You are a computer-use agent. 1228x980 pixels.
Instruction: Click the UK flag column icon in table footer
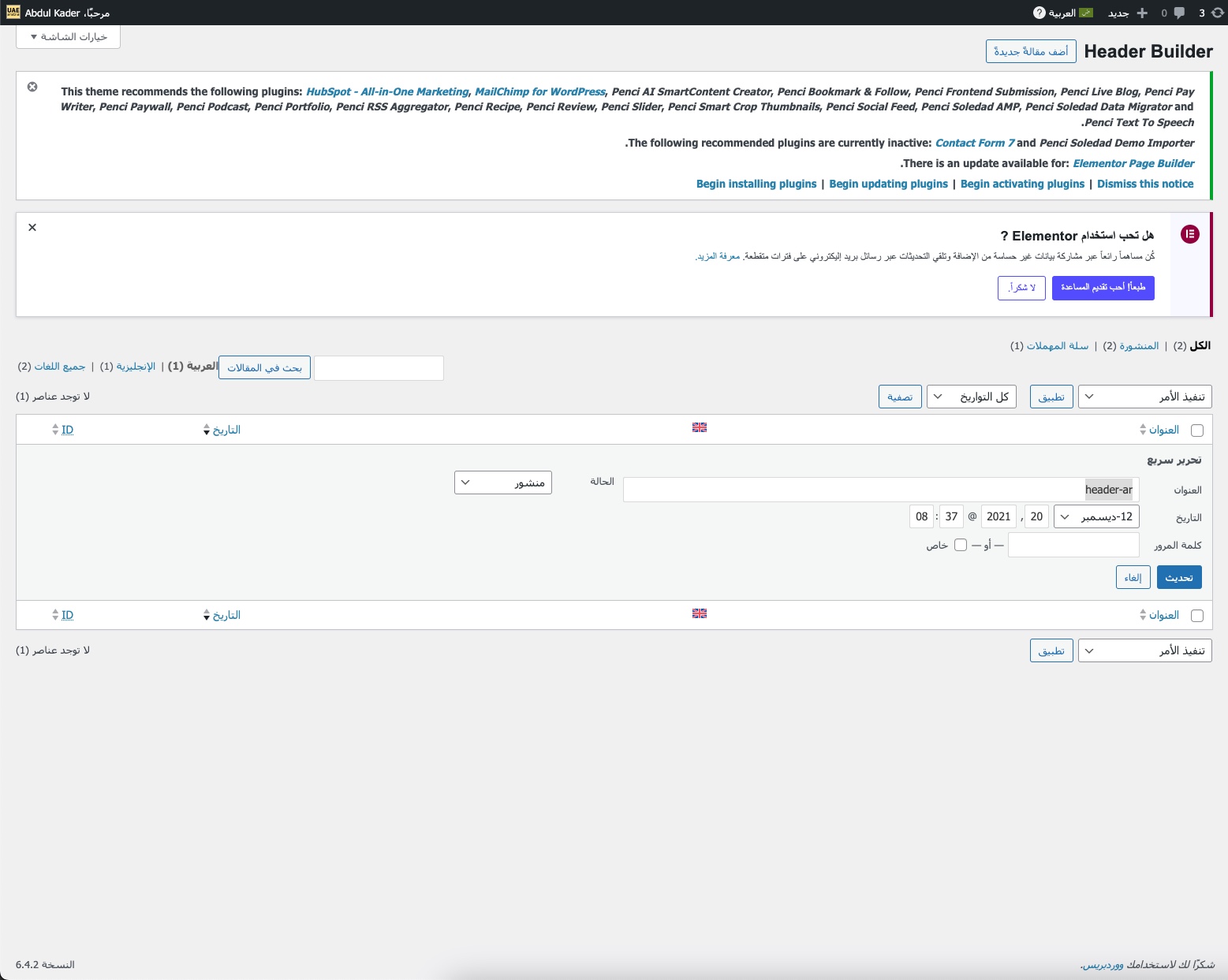click(x=700, y=613)
